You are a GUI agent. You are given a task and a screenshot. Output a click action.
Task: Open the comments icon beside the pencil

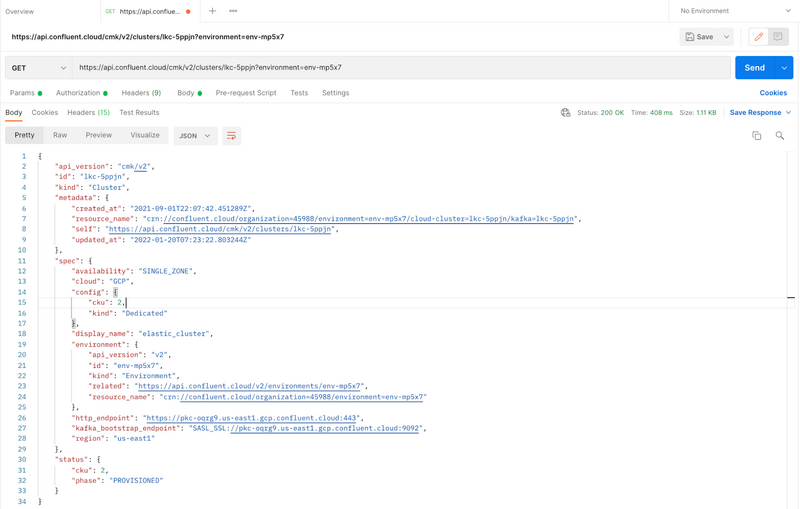(778, 37)
